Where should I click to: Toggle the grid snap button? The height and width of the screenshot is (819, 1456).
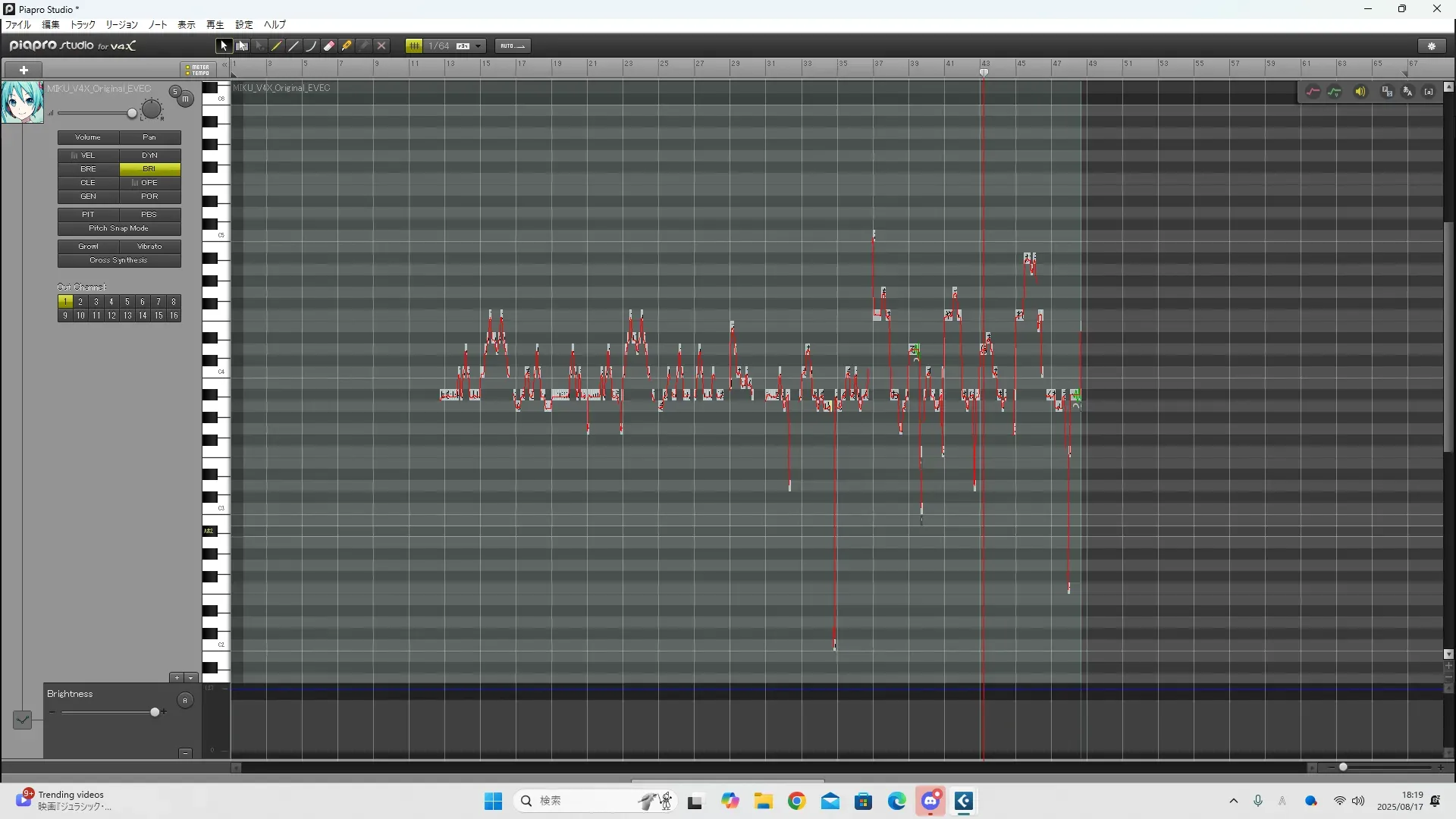[x=414, y=46]
